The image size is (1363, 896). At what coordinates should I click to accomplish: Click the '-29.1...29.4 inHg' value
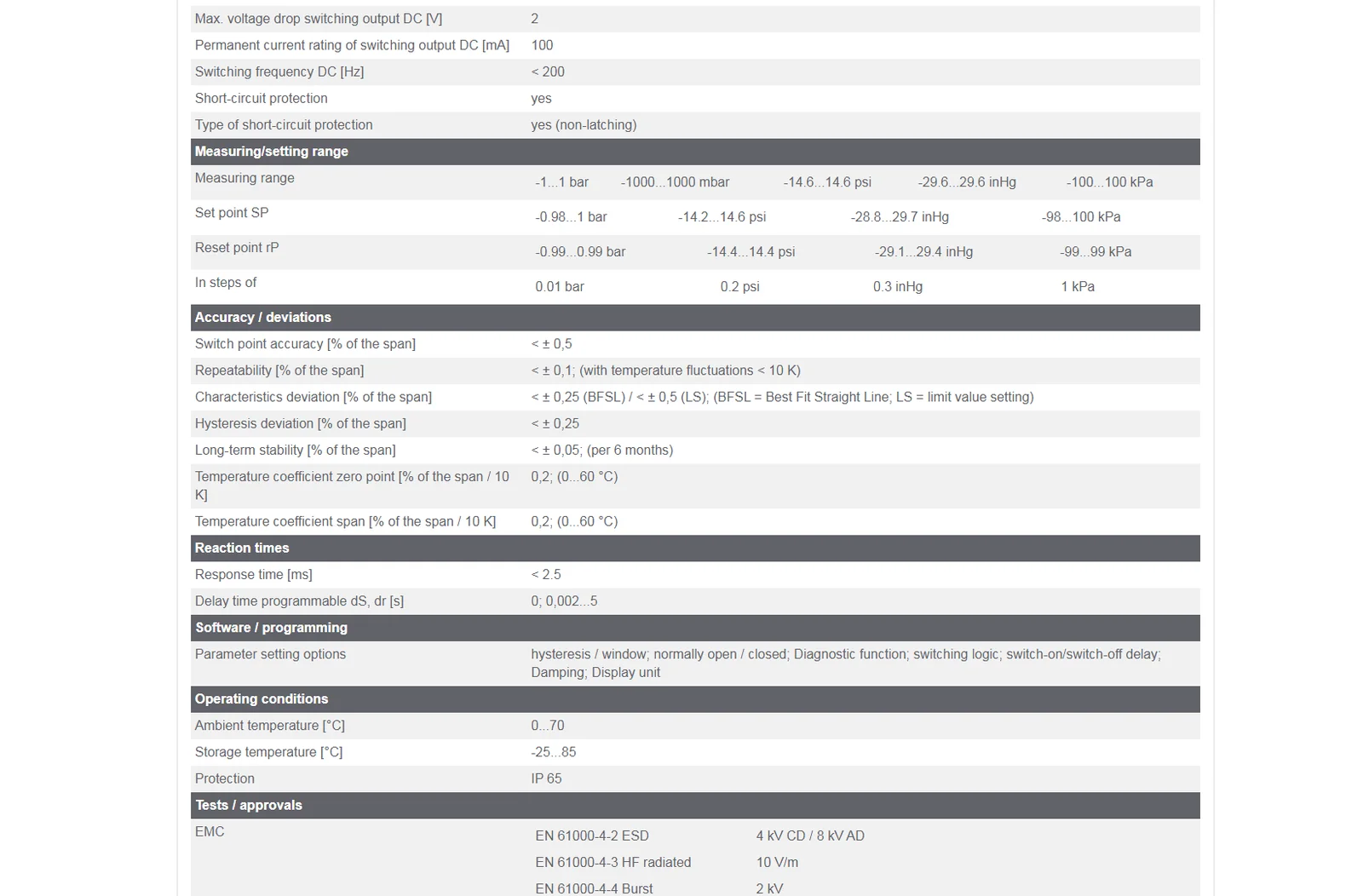923,252
